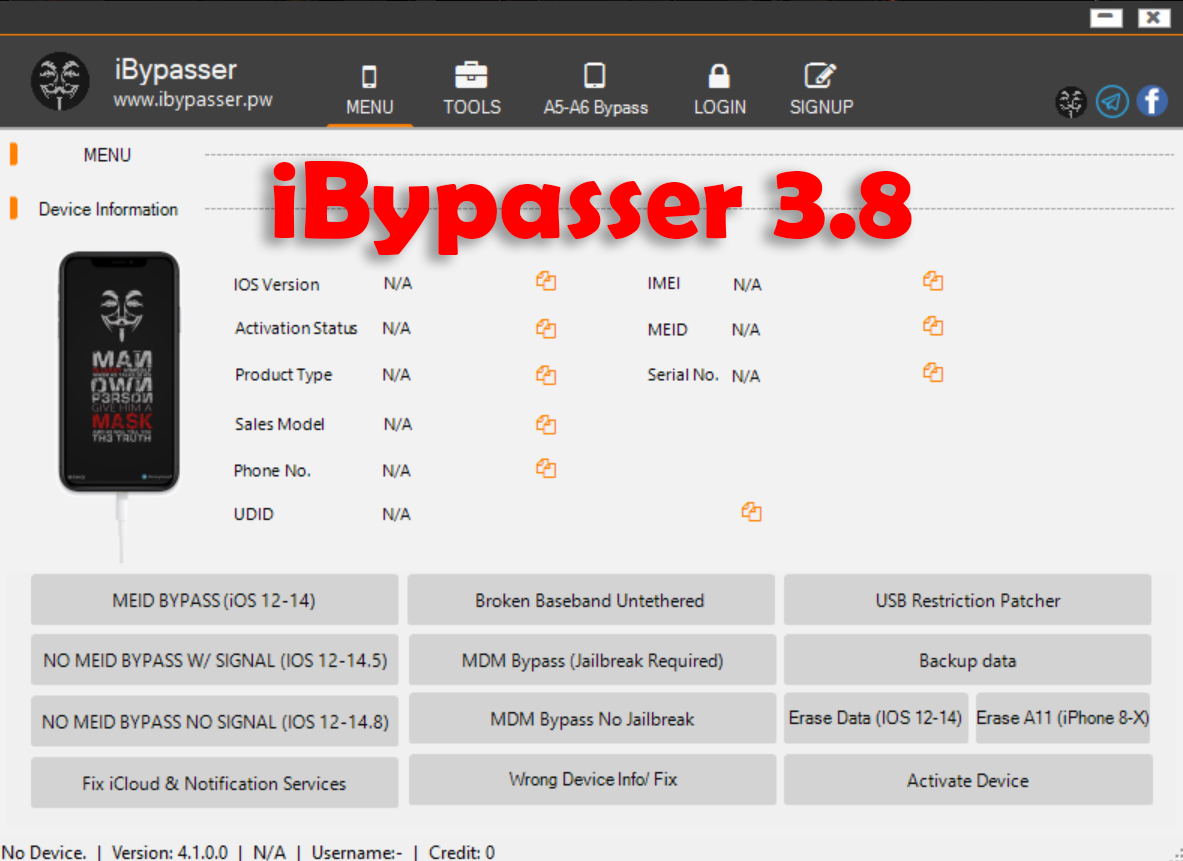Launch USB Restriction Patcher

point(967,600)
